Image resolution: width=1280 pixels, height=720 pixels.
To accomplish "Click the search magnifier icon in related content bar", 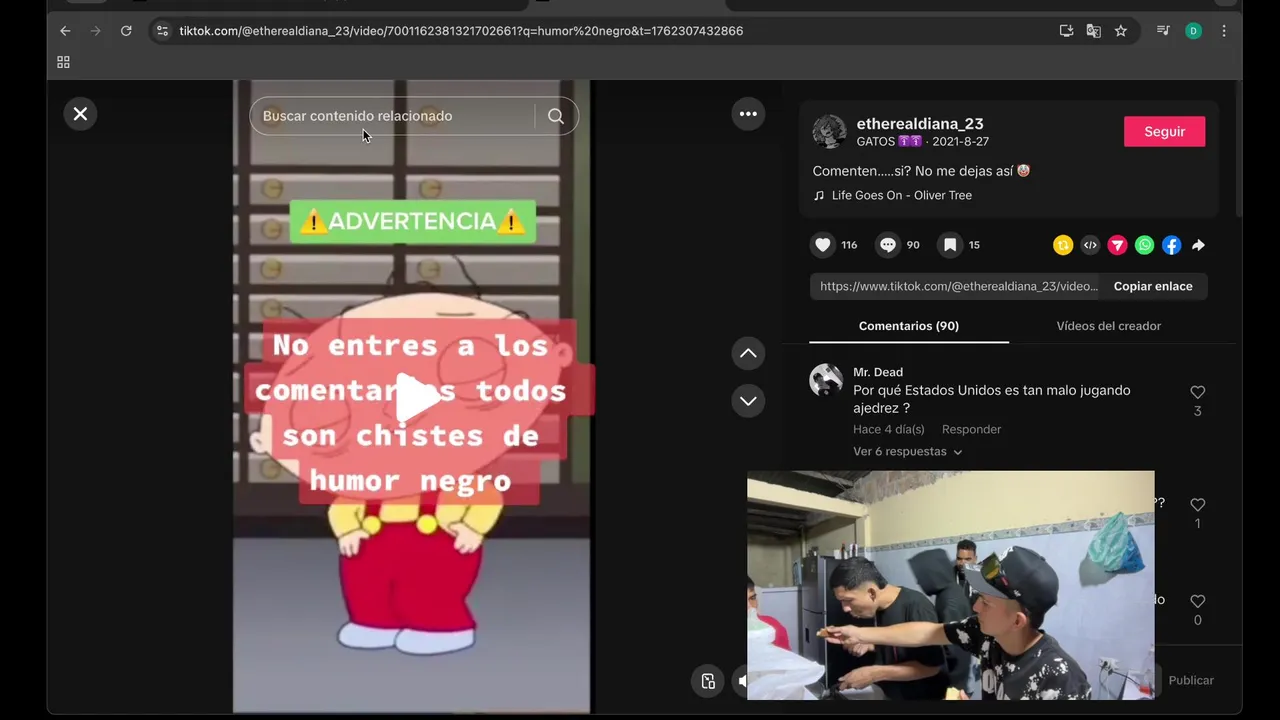I will (x=556, y=116).
